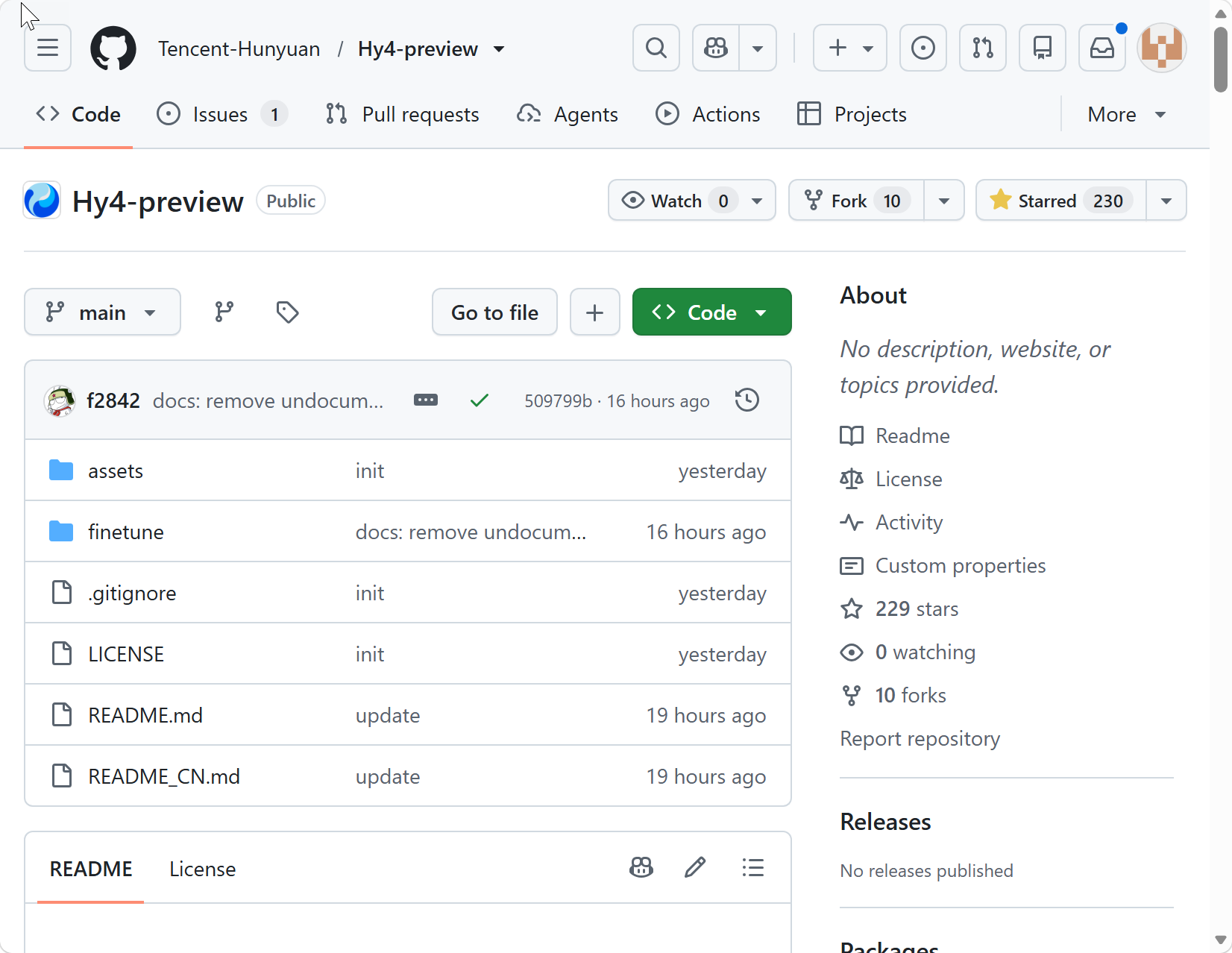This screenshot has width=1232, height=953.
Task: Open the LICENSE file
Action: click(126, 655)
